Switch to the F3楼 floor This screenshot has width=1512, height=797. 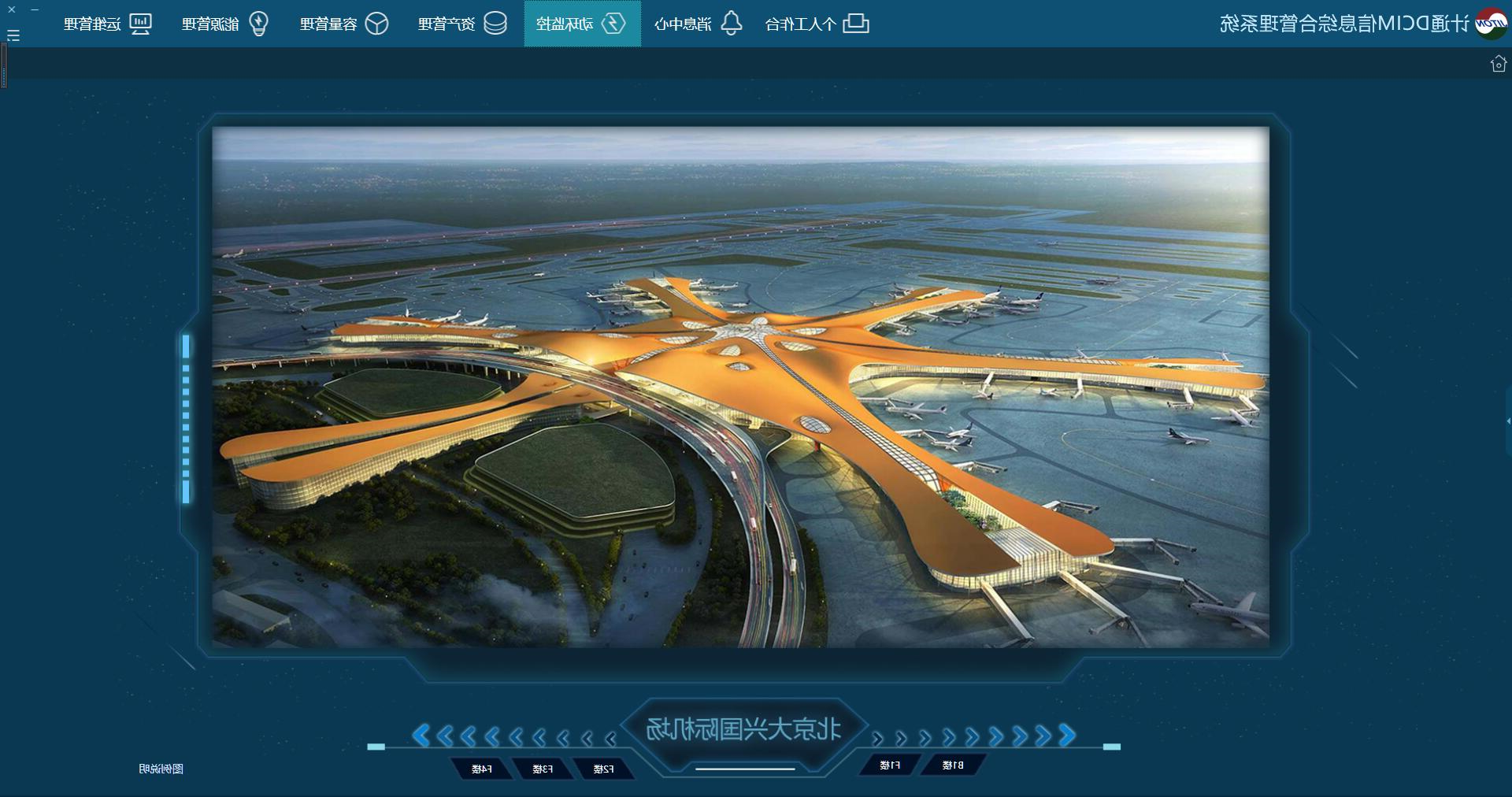pos(543,769)
